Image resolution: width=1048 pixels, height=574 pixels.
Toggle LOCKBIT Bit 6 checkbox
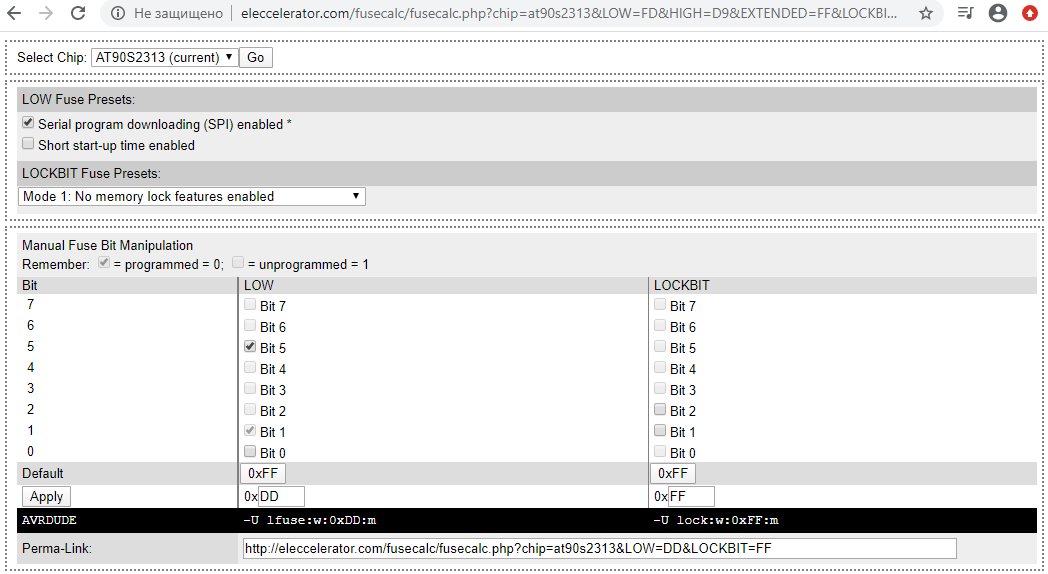(x=660, y=325)
